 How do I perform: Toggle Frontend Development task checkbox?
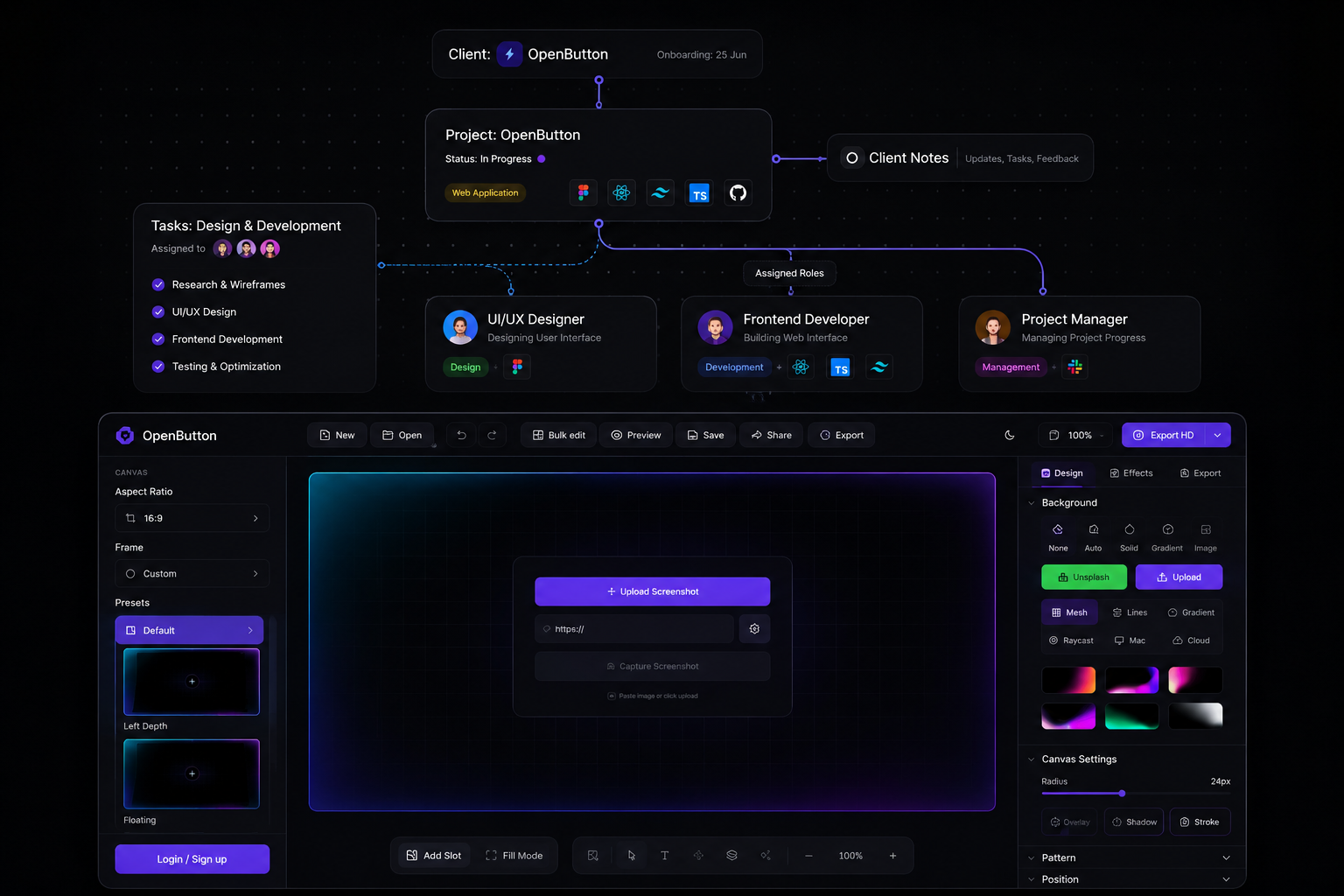pyautogui.click(x=158, y=339)
